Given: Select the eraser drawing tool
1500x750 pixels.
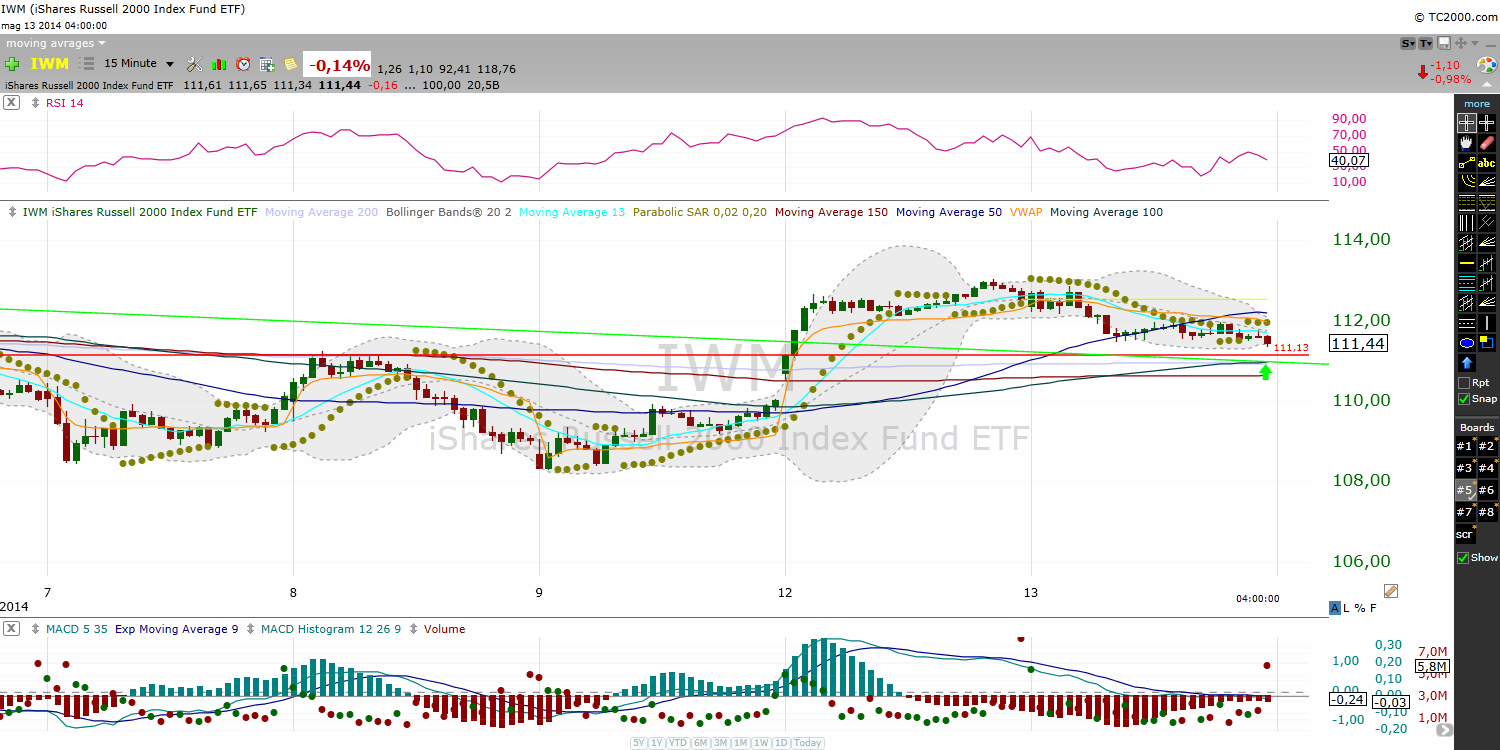Looking at the screenshot, I should pos(1487,143).
